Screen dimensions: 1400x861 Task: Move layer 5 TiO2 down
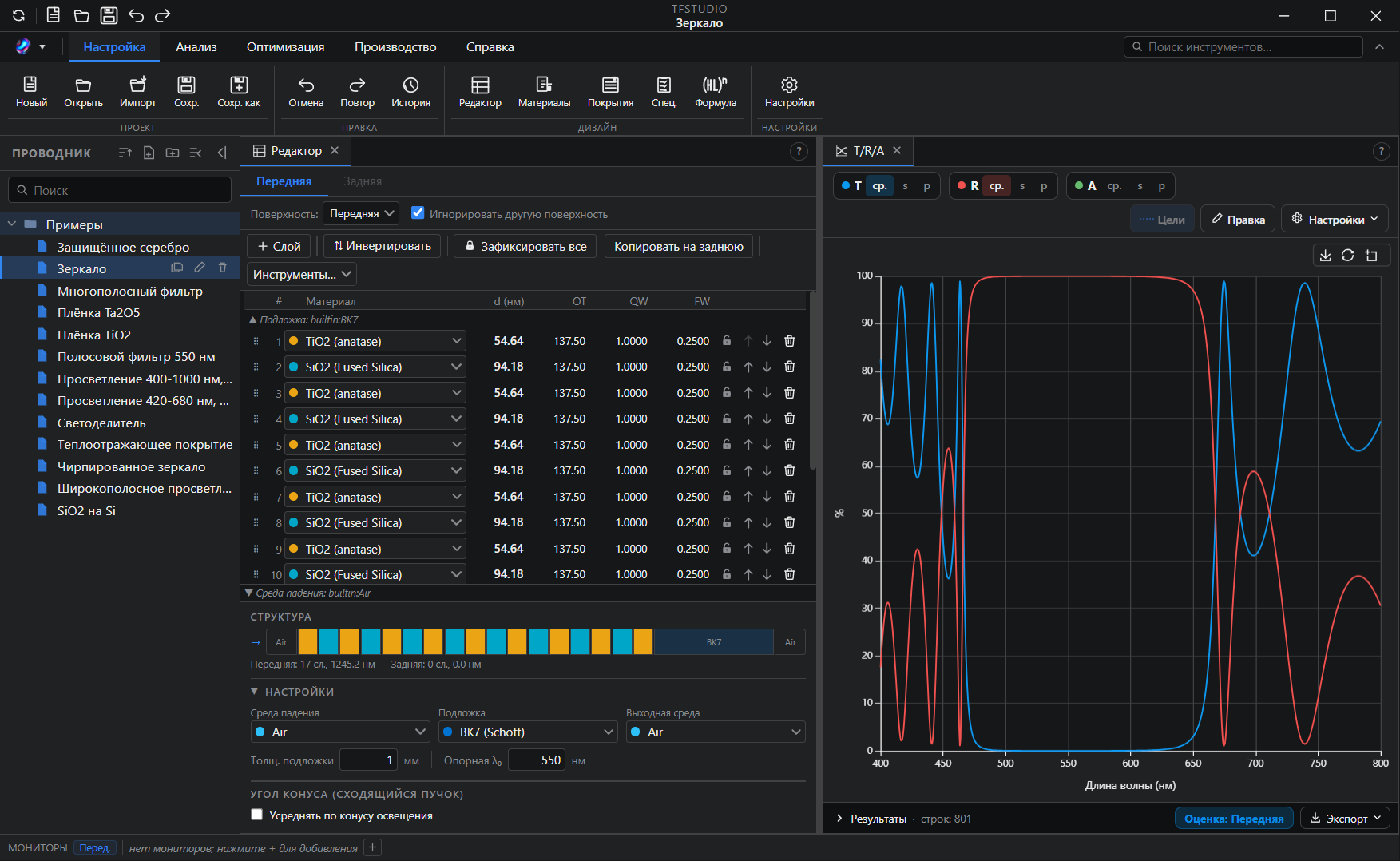tap(767, 445)
